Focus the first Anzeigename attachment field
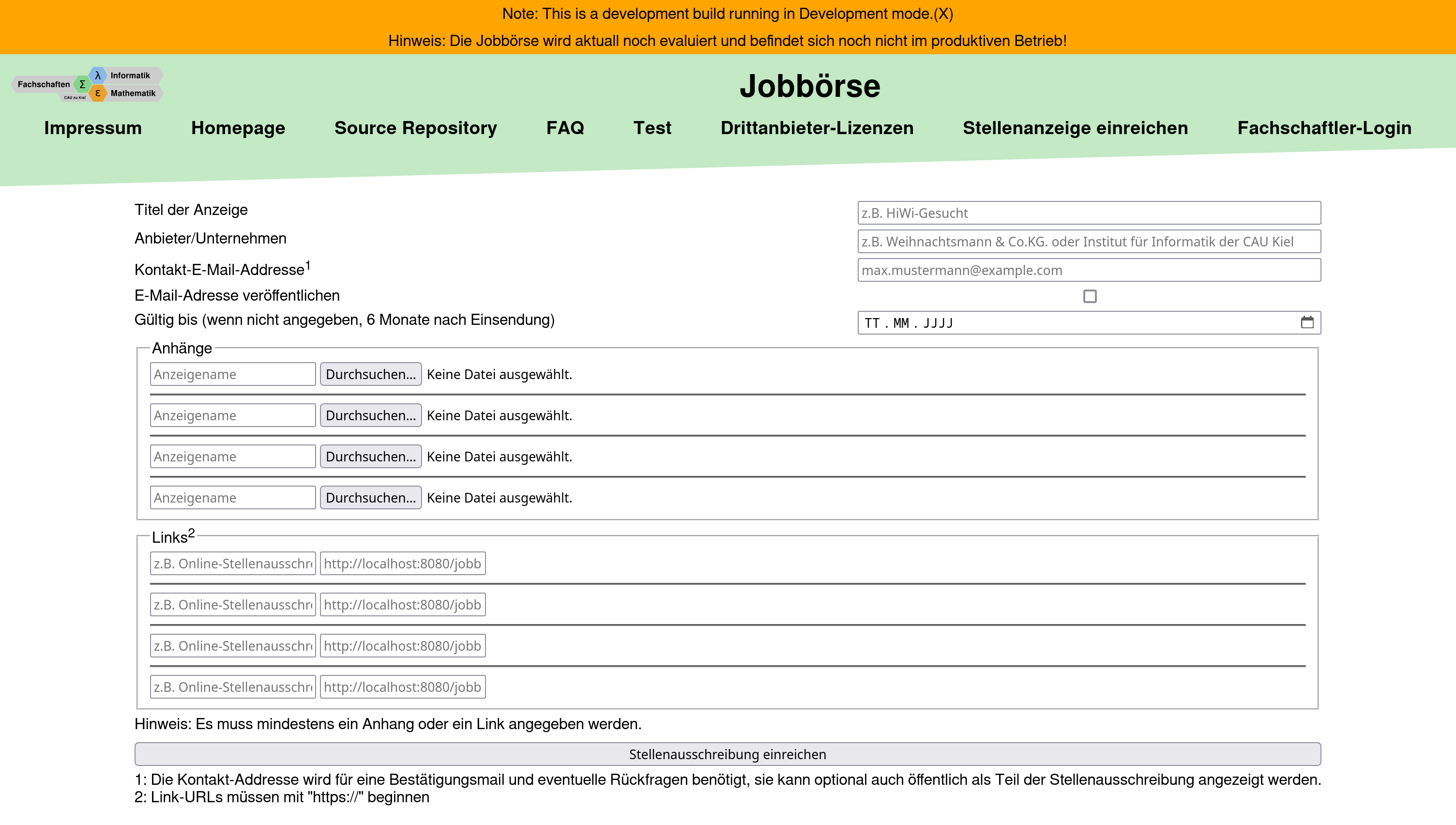 click(232, 375)
